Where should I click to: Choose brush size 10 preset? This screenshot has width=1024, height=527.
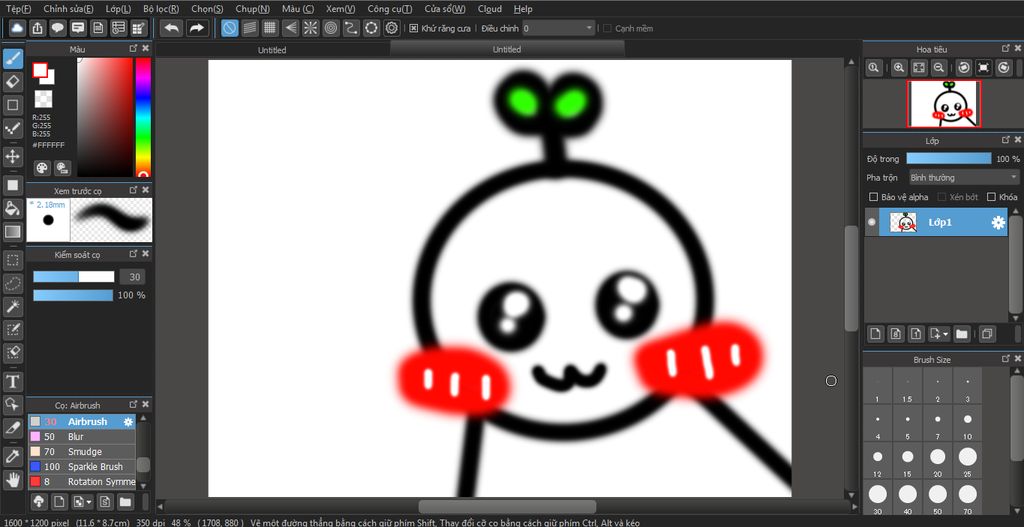tap(967, 425)
